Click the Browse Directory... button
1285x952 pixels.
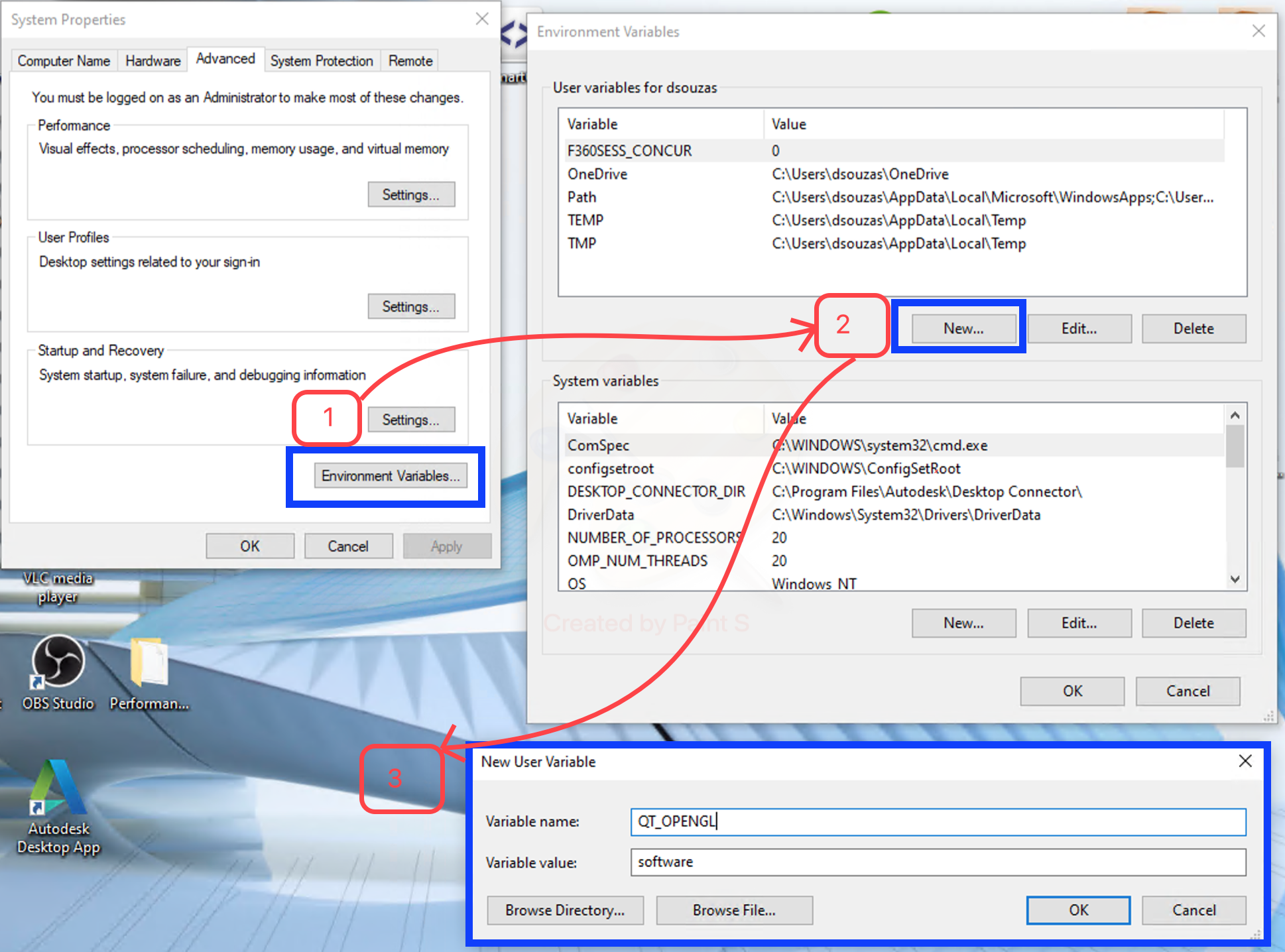click(565, 910)
